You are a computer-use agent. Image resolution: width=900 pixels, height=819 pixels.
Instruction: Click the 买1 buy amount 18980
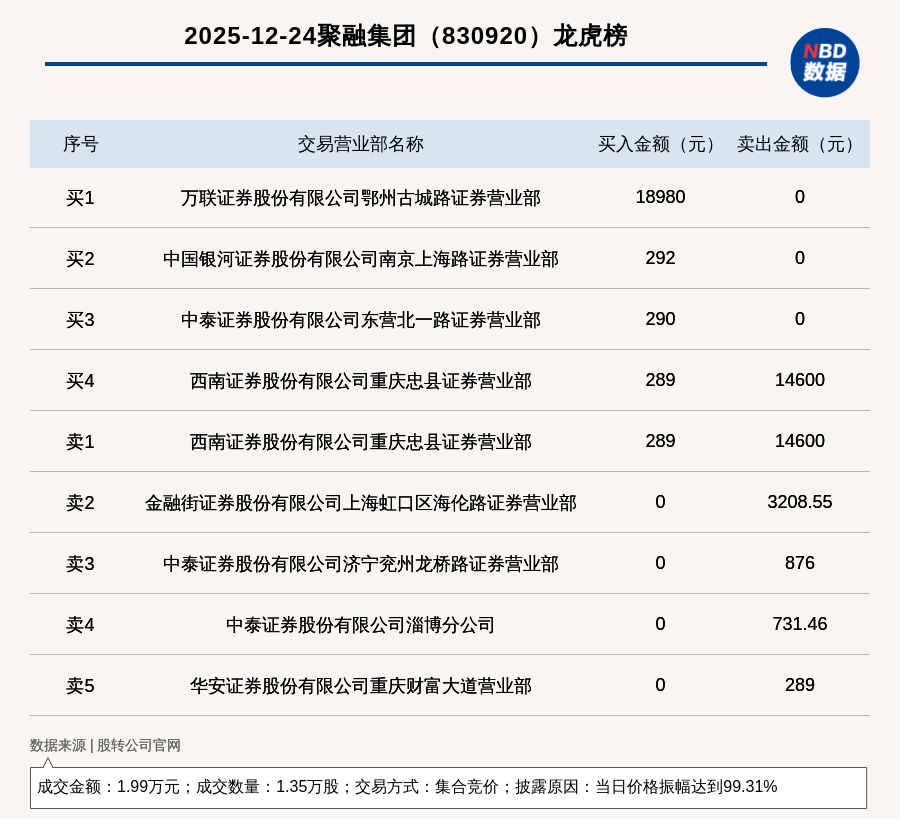[660, 197]
